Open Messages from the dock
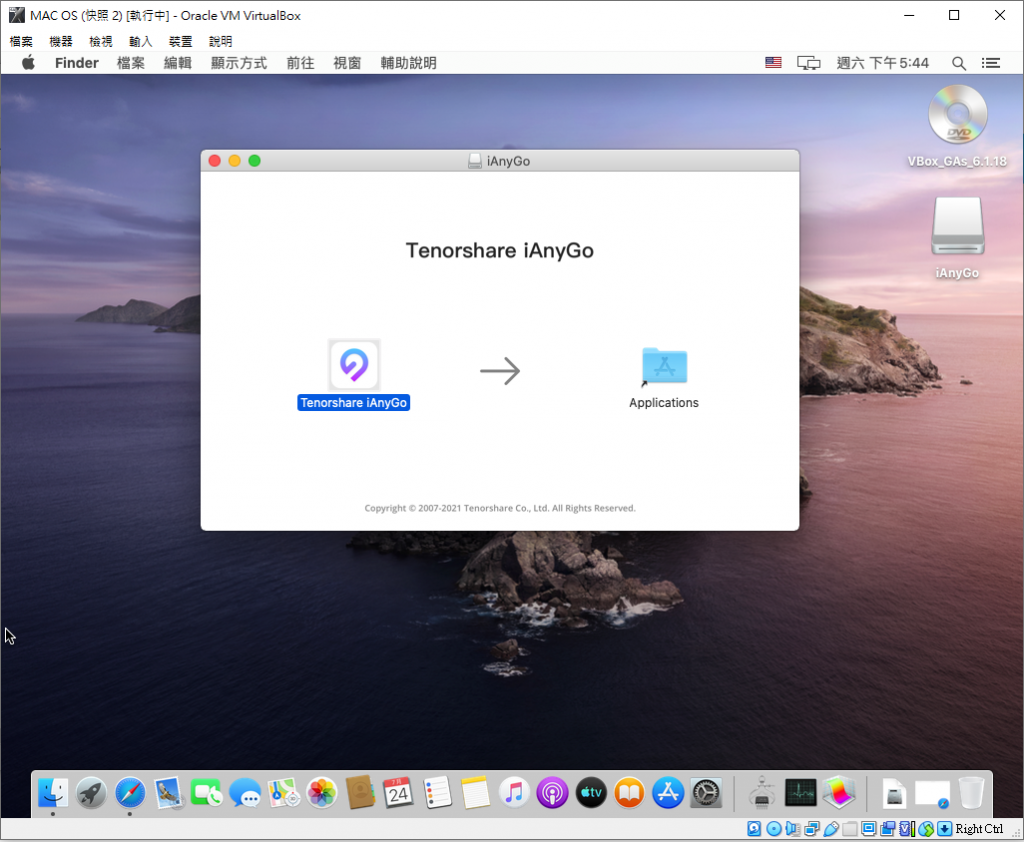 tap(246, 793)
